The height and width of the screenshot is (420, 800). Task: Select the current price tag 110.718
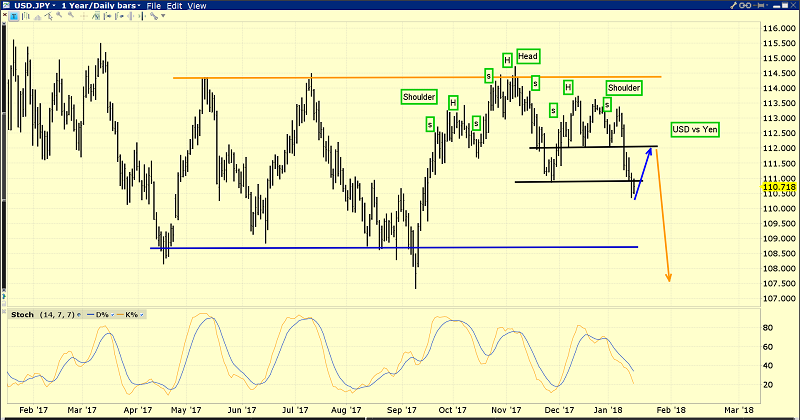(x=778, y=187)
